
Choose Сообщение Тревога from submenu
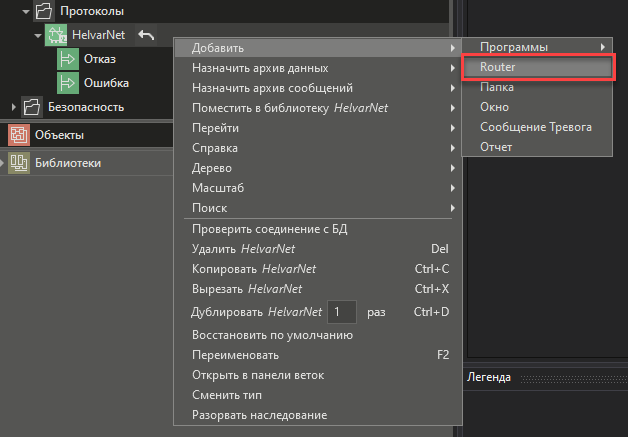(537, 127)
